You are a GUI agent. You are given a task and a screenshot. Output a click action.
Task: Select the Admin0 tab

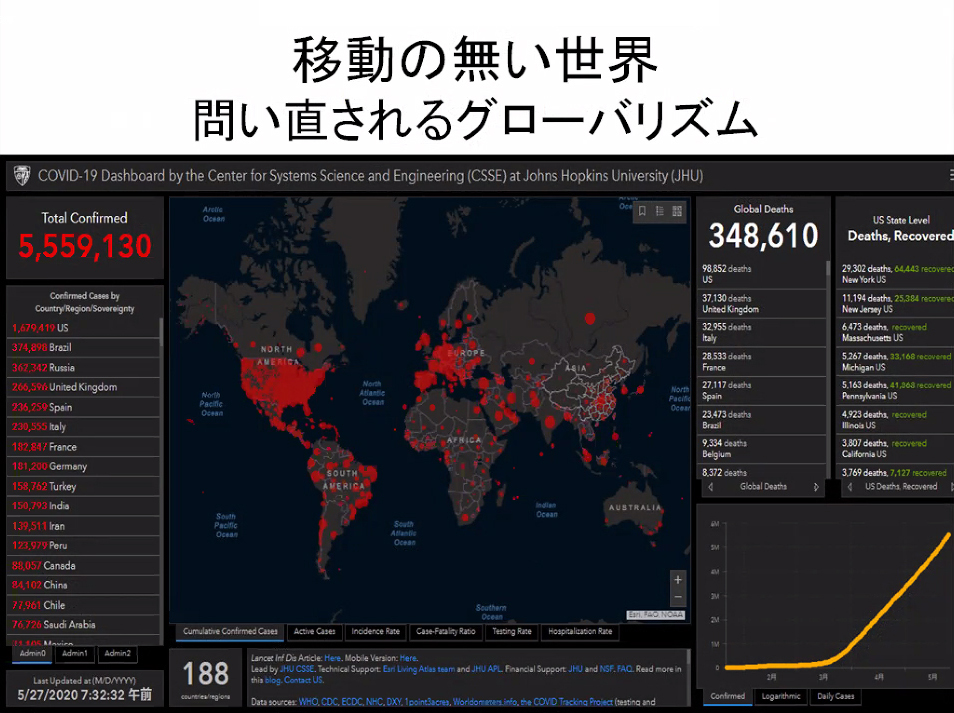click(x=32, y=653)
